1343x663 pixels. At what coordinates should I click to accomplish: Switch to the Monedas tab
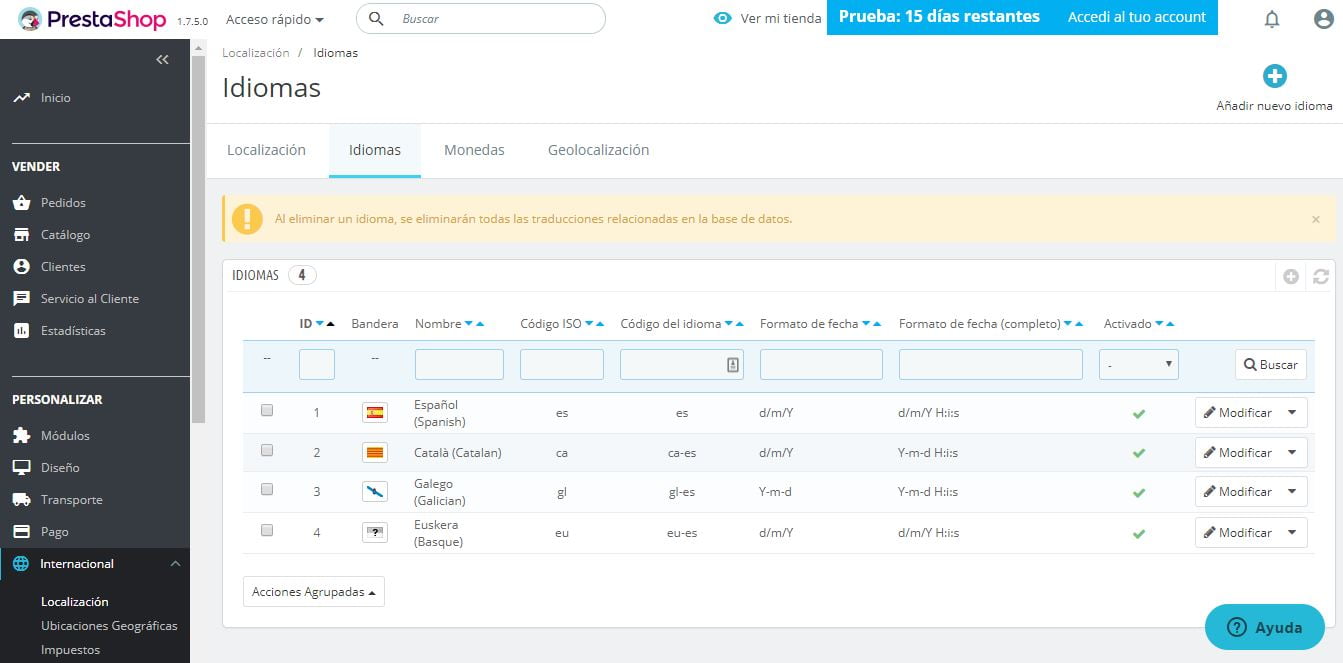(x=474, y=149)
